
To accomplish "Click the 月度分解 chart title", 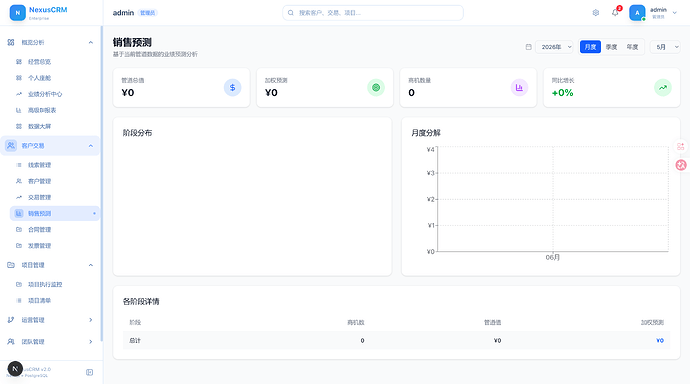I will (426, 133).
